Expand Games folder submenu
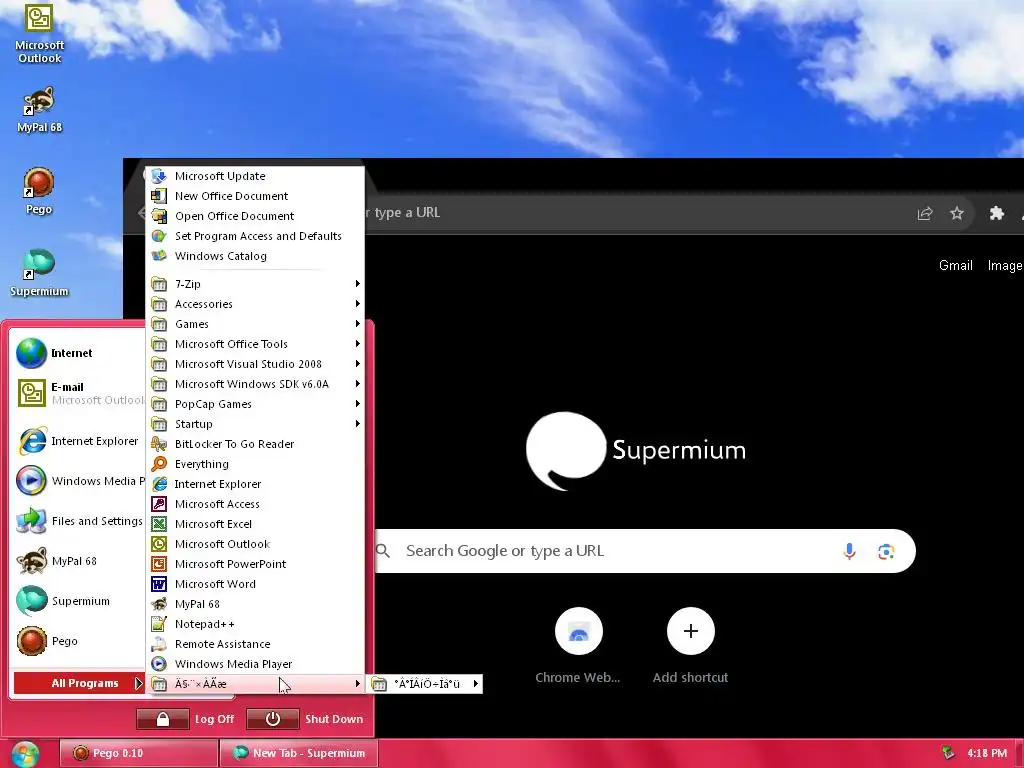Screen dimensions: 1024x768 click(255, 324)
